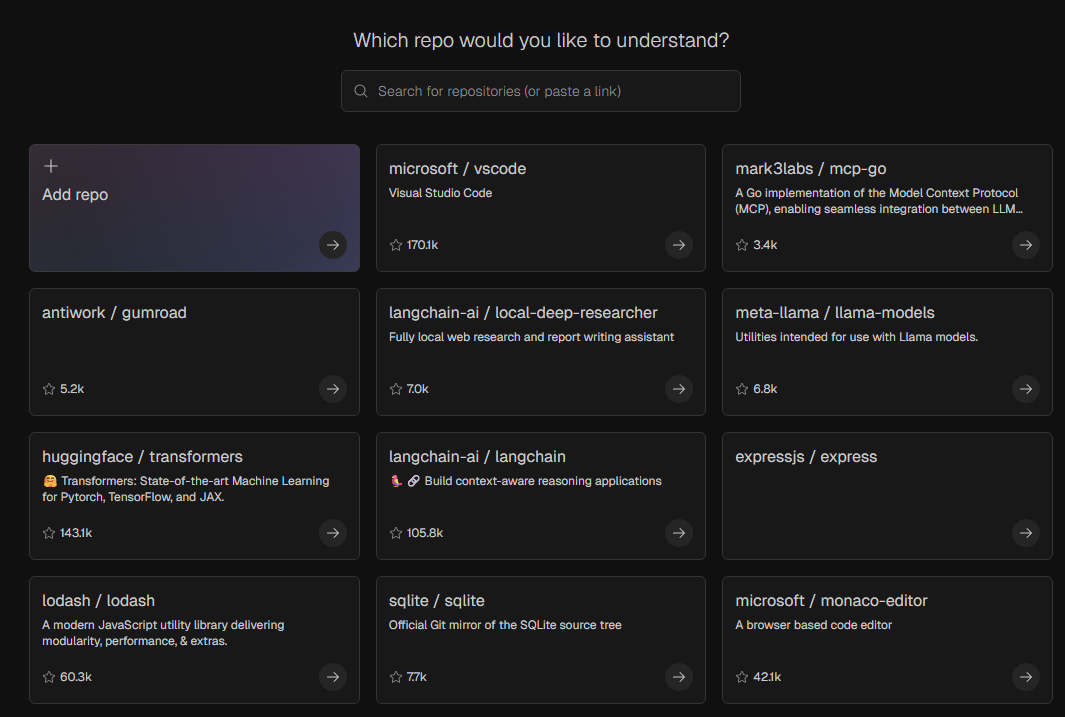The width and height of the screenshot is (1065, 717).
Task: Open the sqlite / sqlite title
Action: click(x=436, y=600)
